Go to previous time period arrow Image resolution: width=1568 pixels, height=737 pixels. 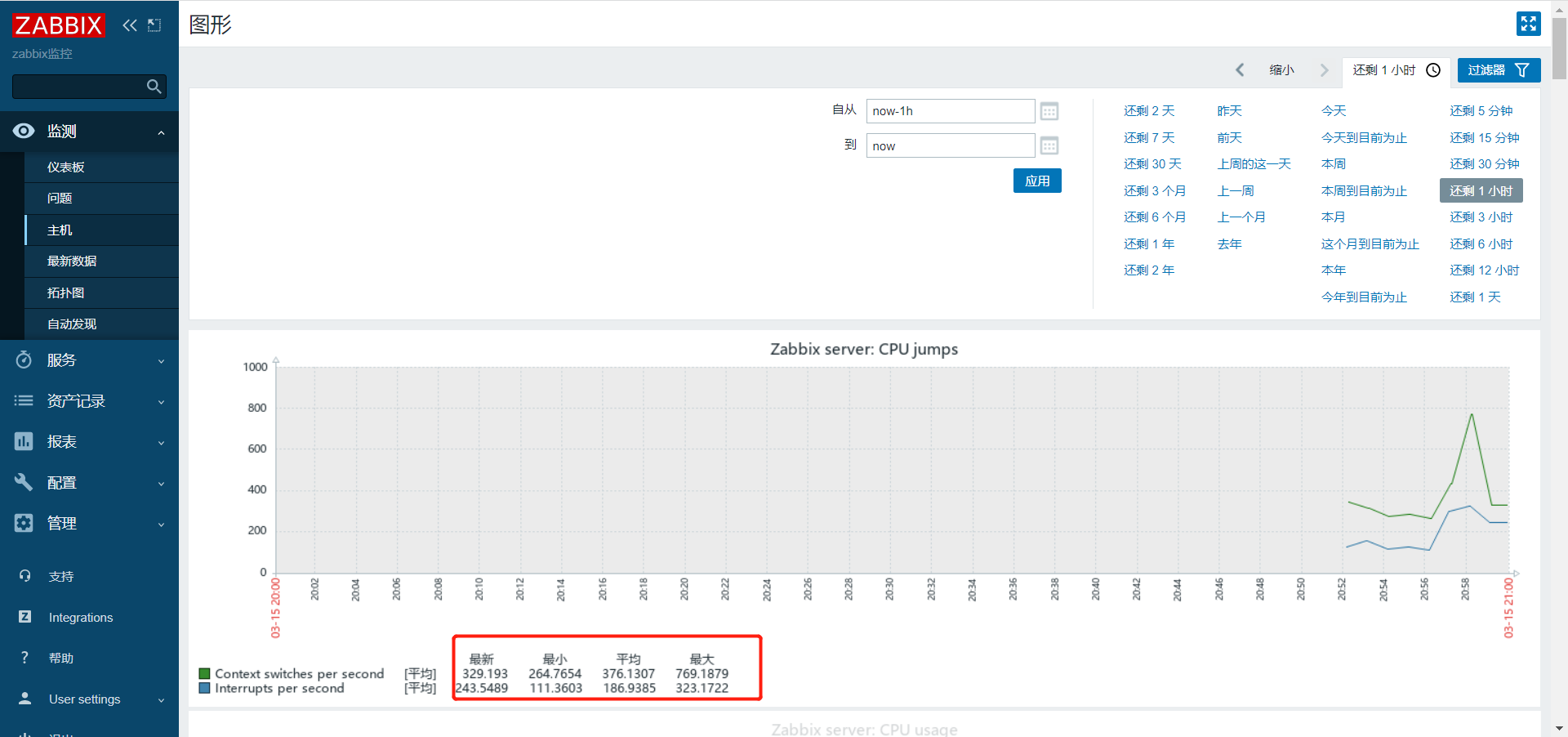click(x=1240, y=70)
